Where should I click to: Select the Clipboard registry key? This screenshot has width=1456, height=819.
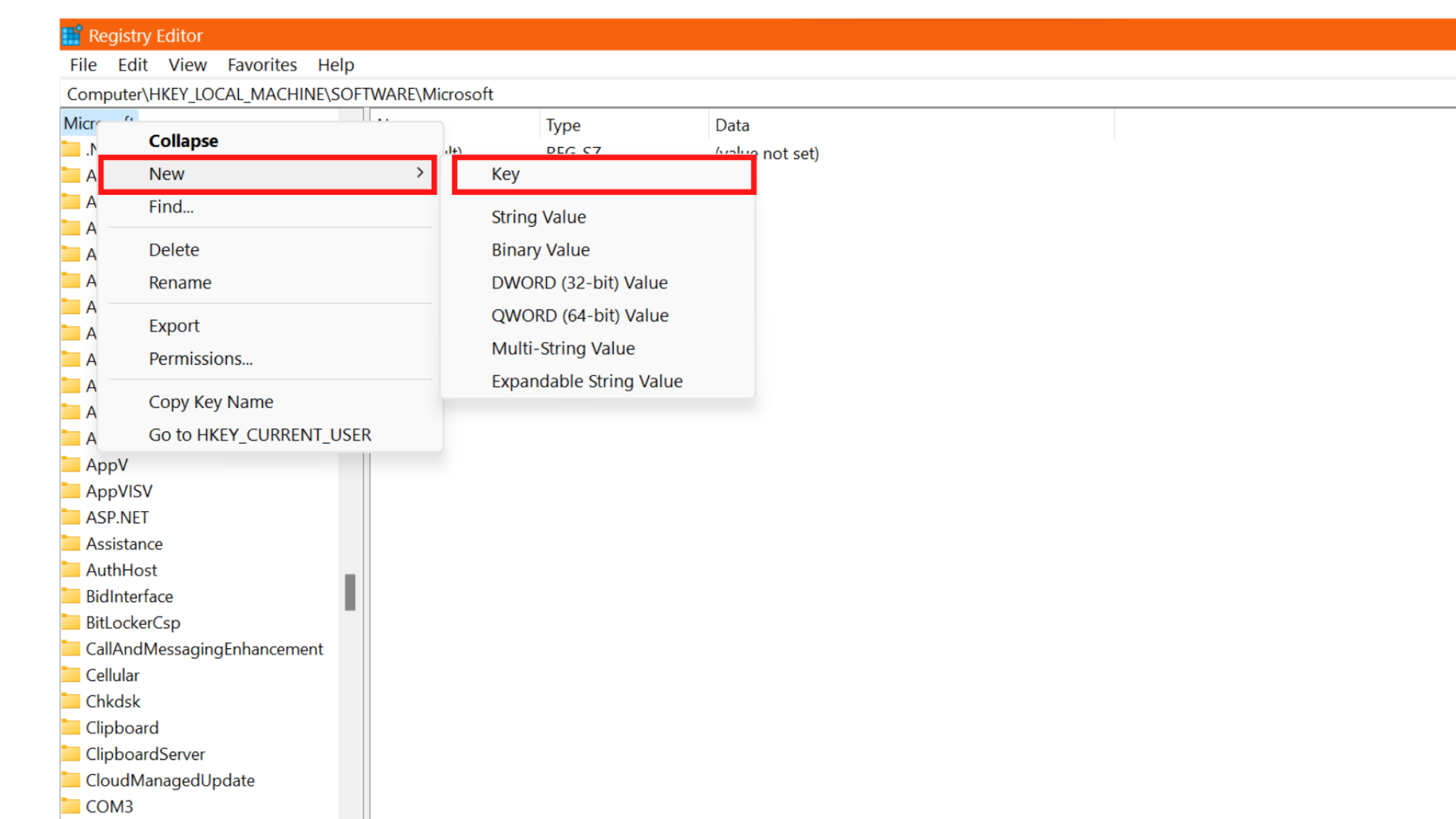pyautogui.click(x=122, y=728)
